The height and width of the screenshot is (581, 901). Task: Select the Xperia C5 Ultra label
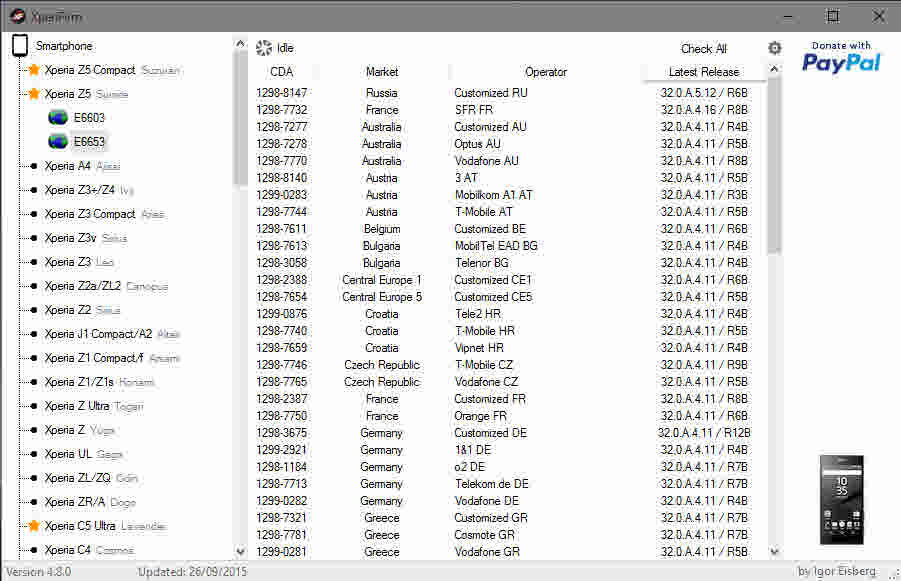click(80, 526)
